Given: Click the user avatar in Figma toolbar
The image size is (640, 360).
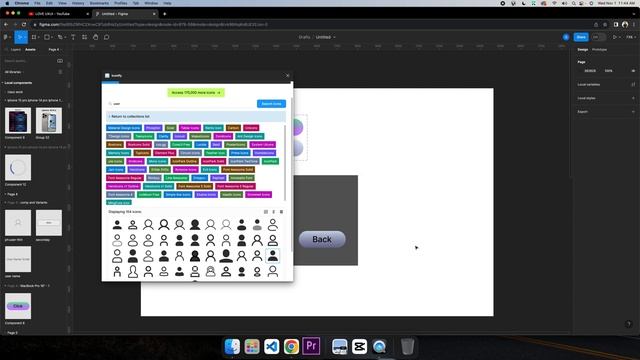Looking at the screenshot, I should pos(566,37).
